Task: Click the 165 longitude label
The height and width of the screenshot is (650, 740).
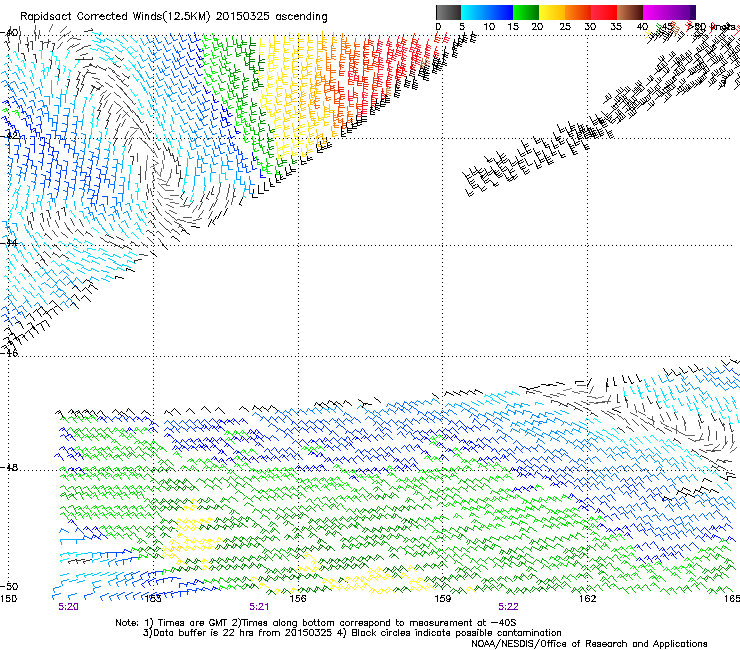Action: pyautogui.click(x=732, y=599)
